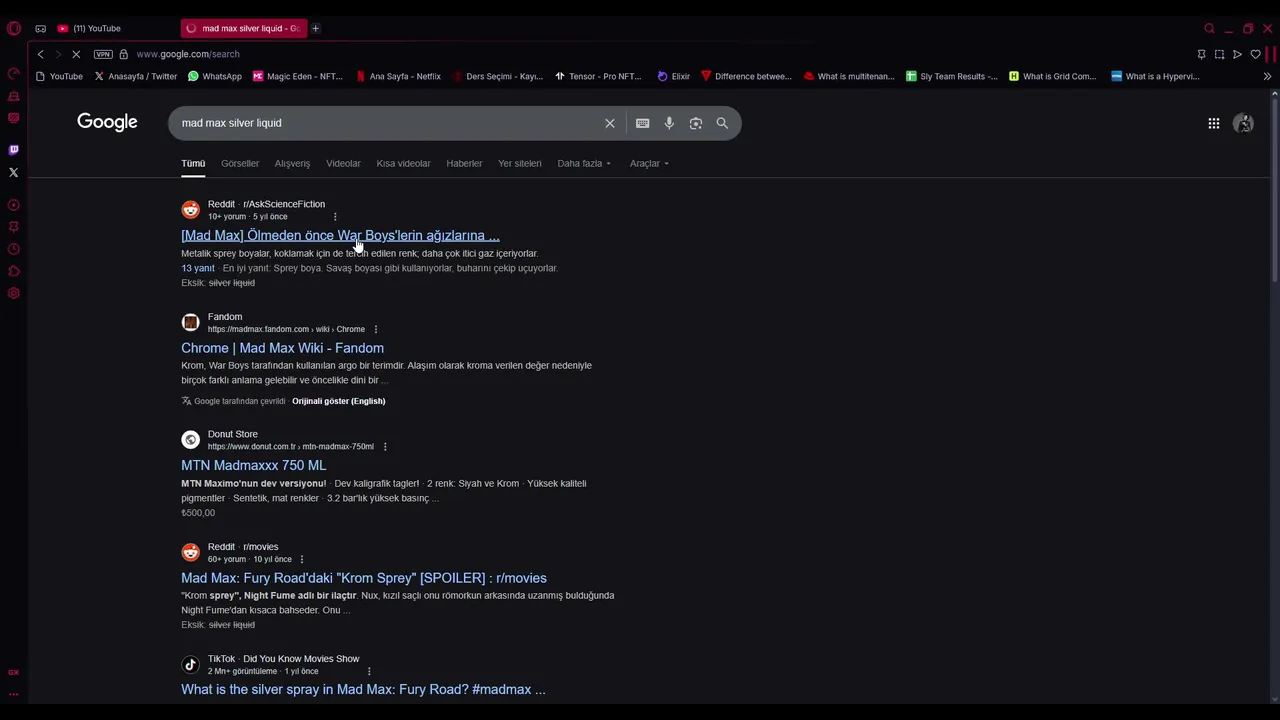The image size is (1280, 720).
Task: Open more options for r/movies result
Action: (302, 559)
